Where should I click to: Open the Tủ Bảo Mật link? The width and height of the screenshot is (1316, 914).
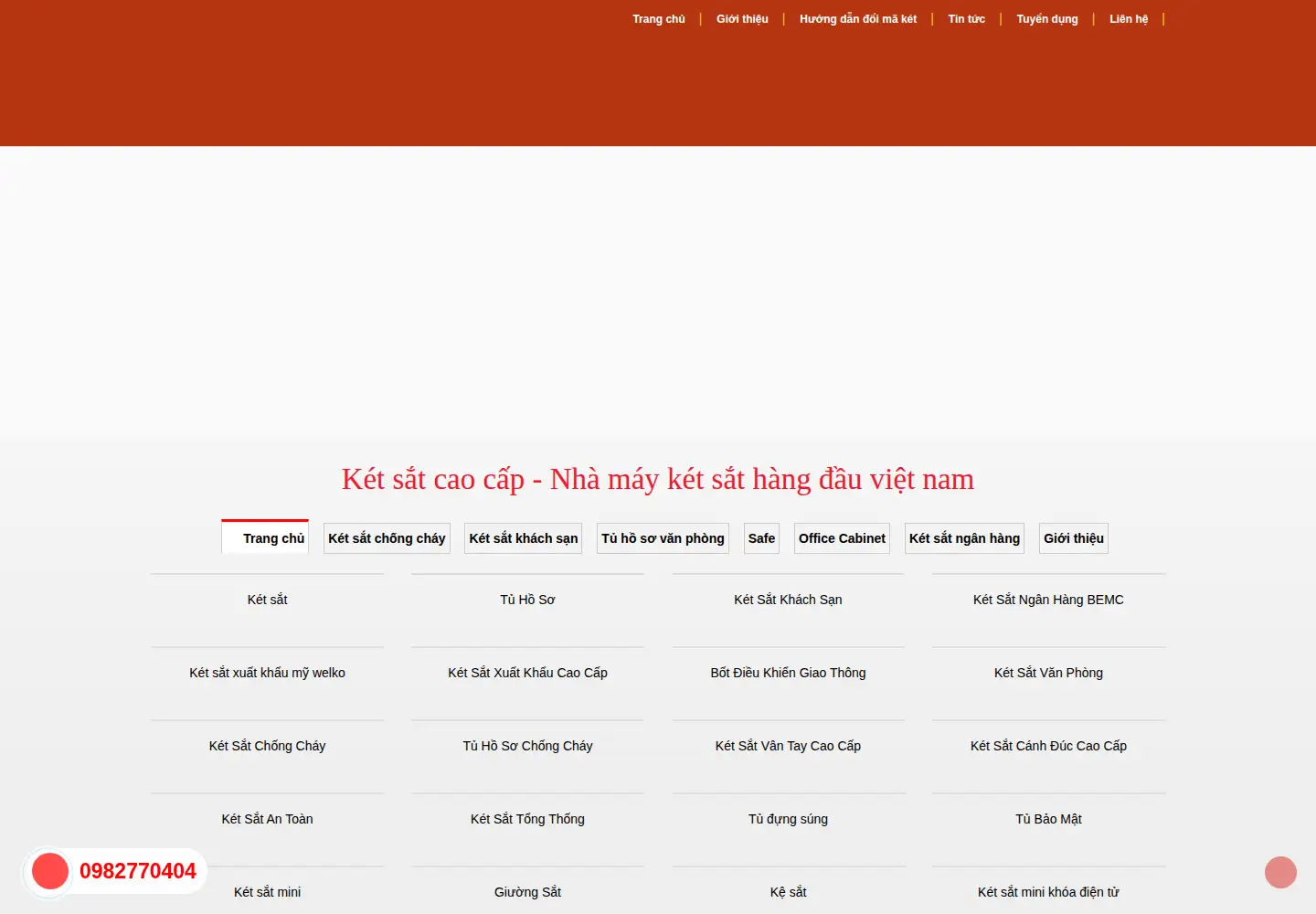coord(1048,819)
